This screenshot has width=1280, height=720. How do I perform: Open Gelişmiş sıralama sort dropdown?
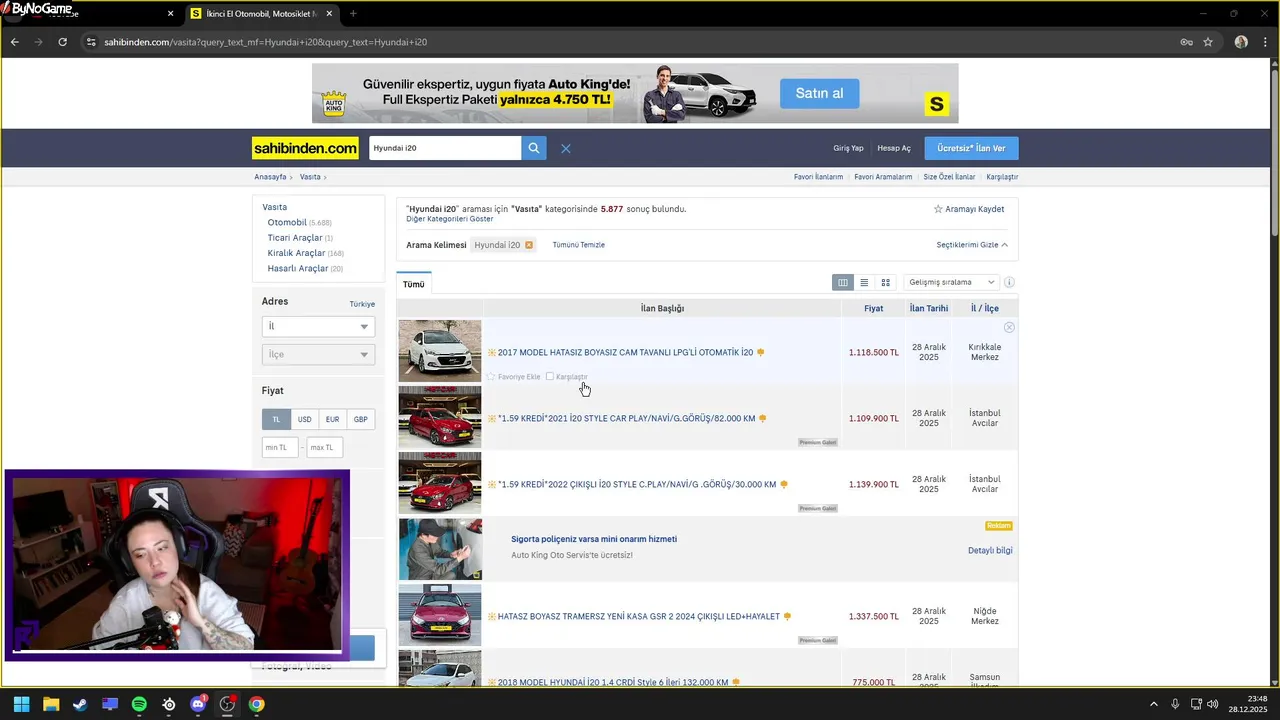pyautogui.click(x=951, y=282)
